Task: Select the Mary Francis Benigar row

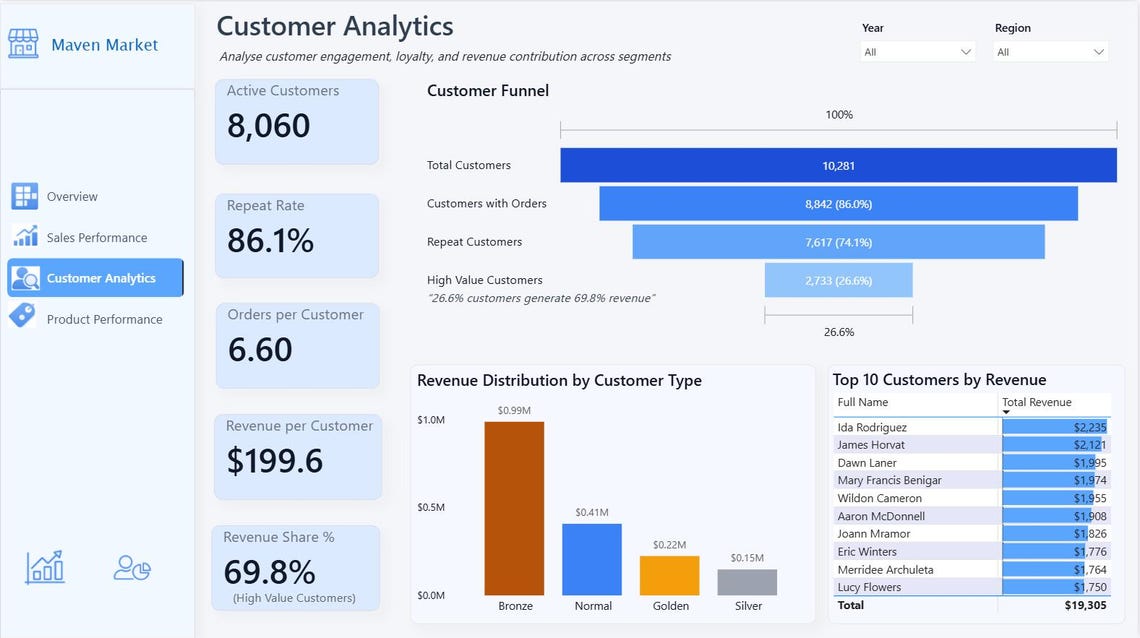Action: point(972,480)
